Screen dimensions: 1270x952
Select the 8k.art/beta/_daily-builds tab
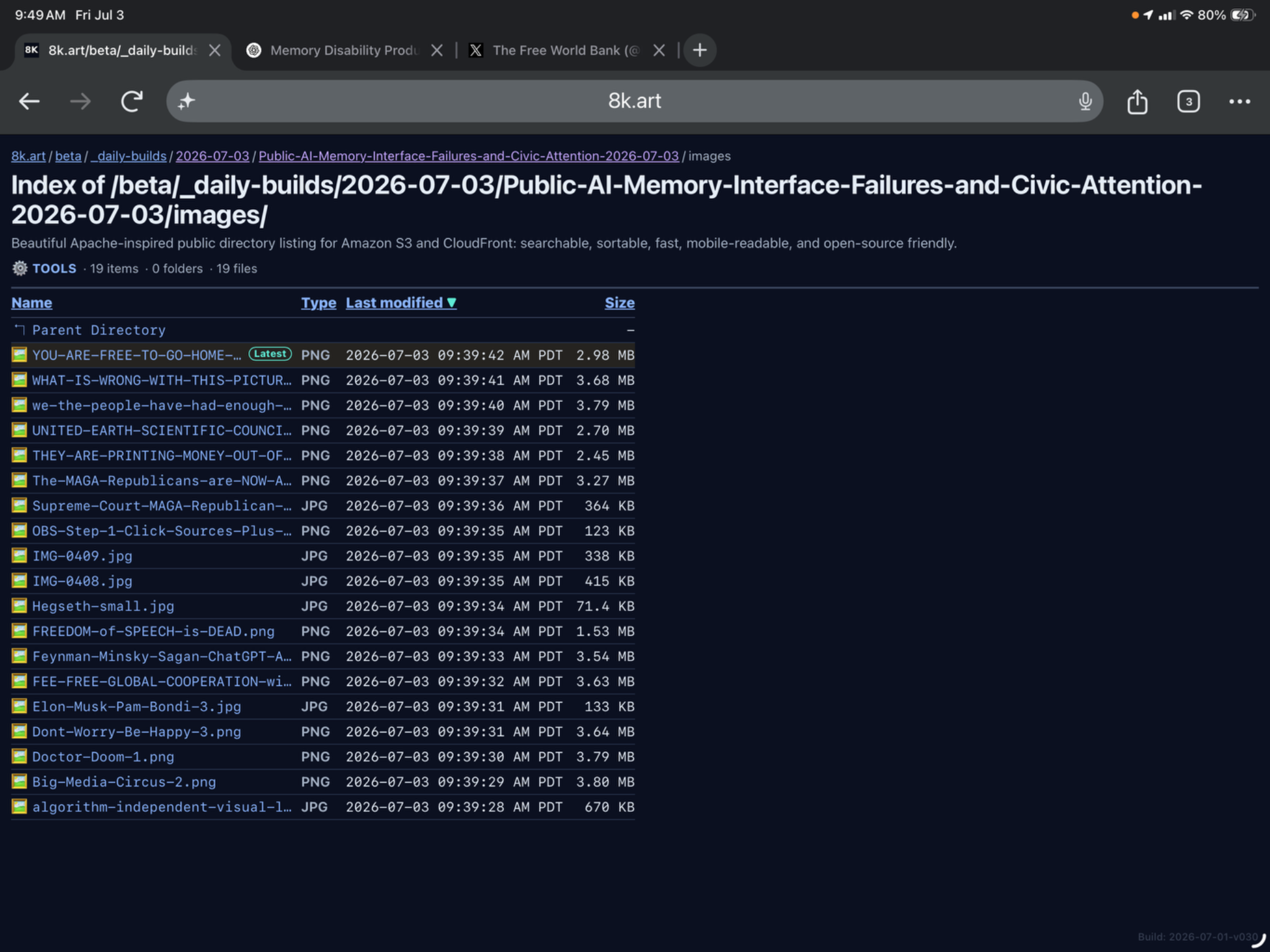(x=122, y=50)
